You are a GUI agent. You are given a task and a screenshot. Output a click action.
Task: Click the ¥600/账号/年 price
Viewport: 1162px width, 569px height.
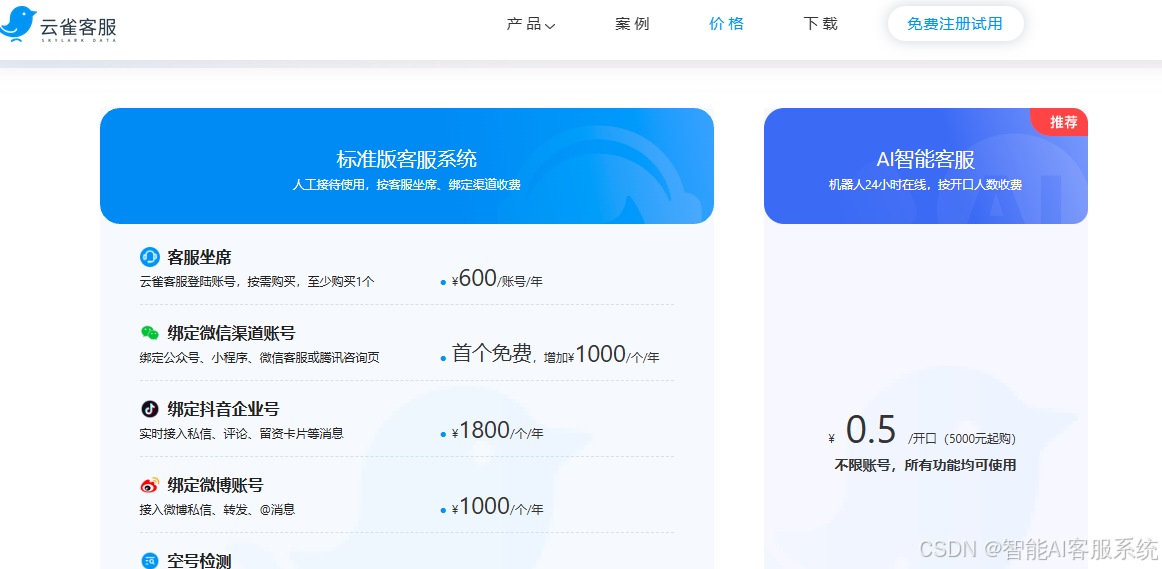(x=497, y=279)
